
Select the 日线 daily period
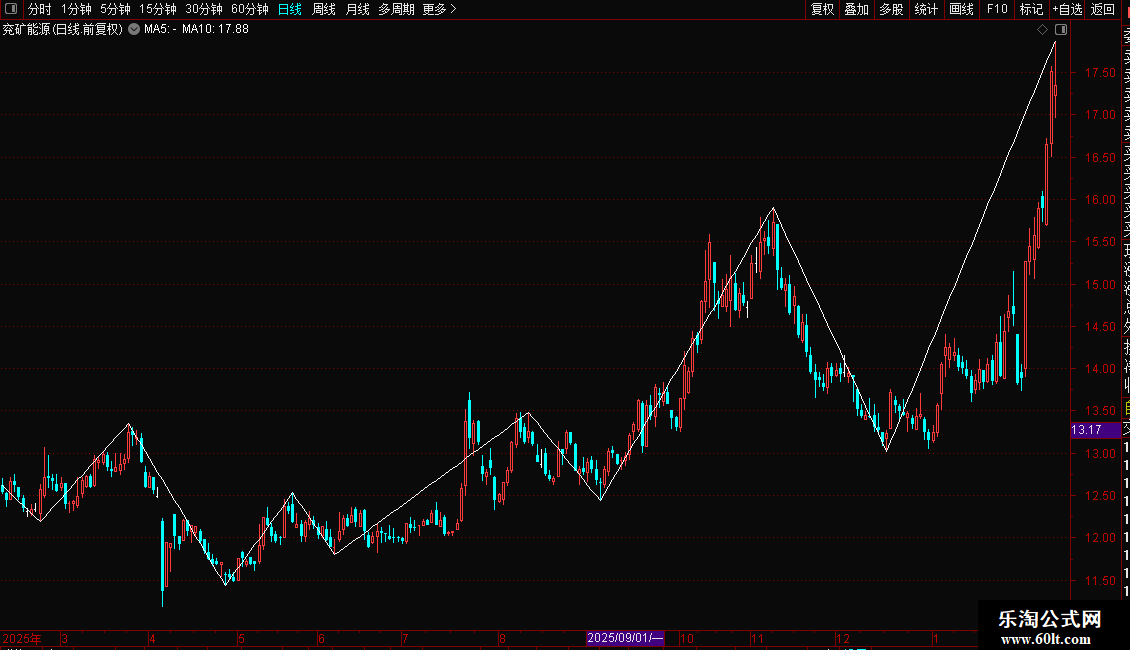[290, 9]
